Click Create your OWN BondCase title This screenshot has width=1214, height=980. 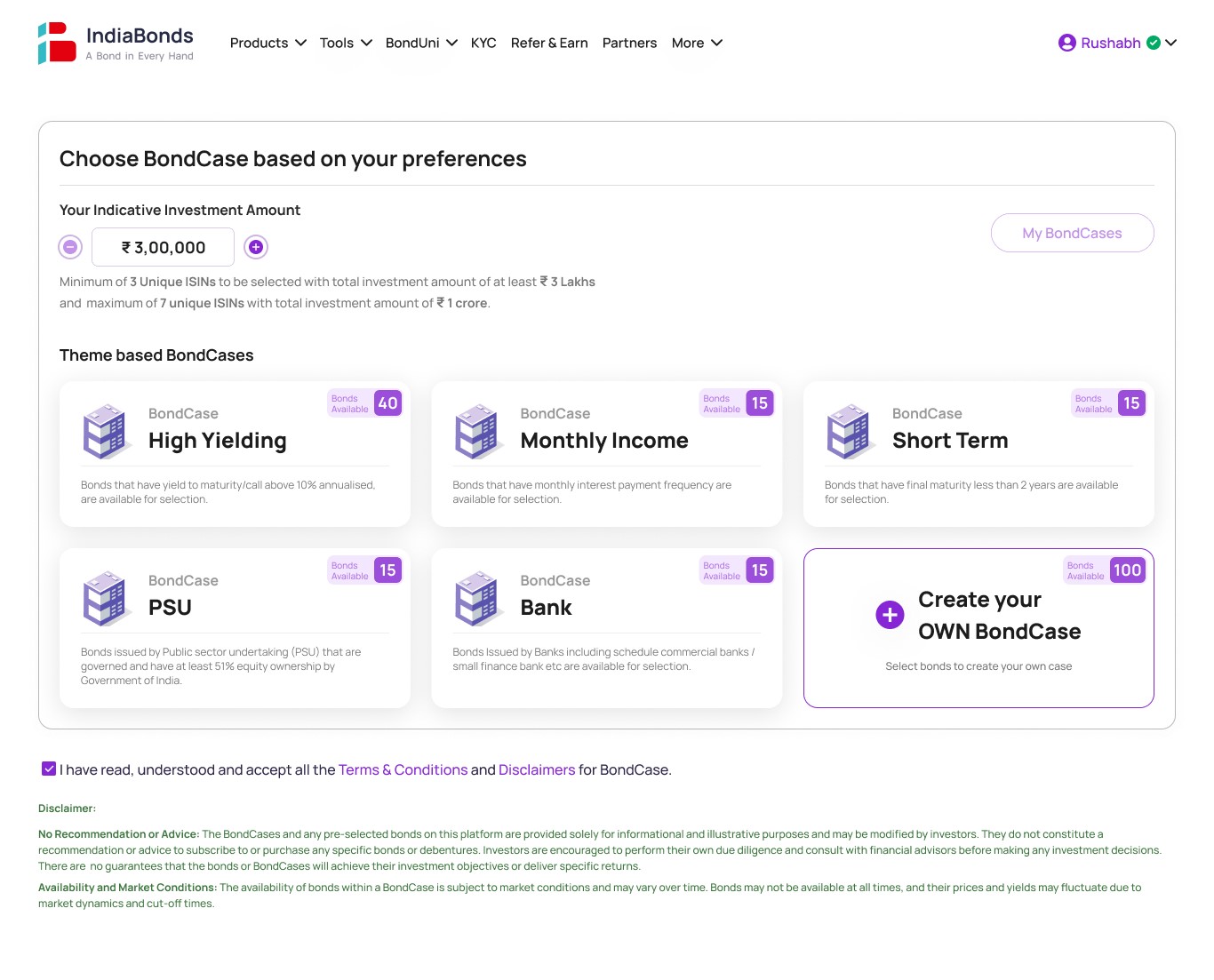coord(999,616)
